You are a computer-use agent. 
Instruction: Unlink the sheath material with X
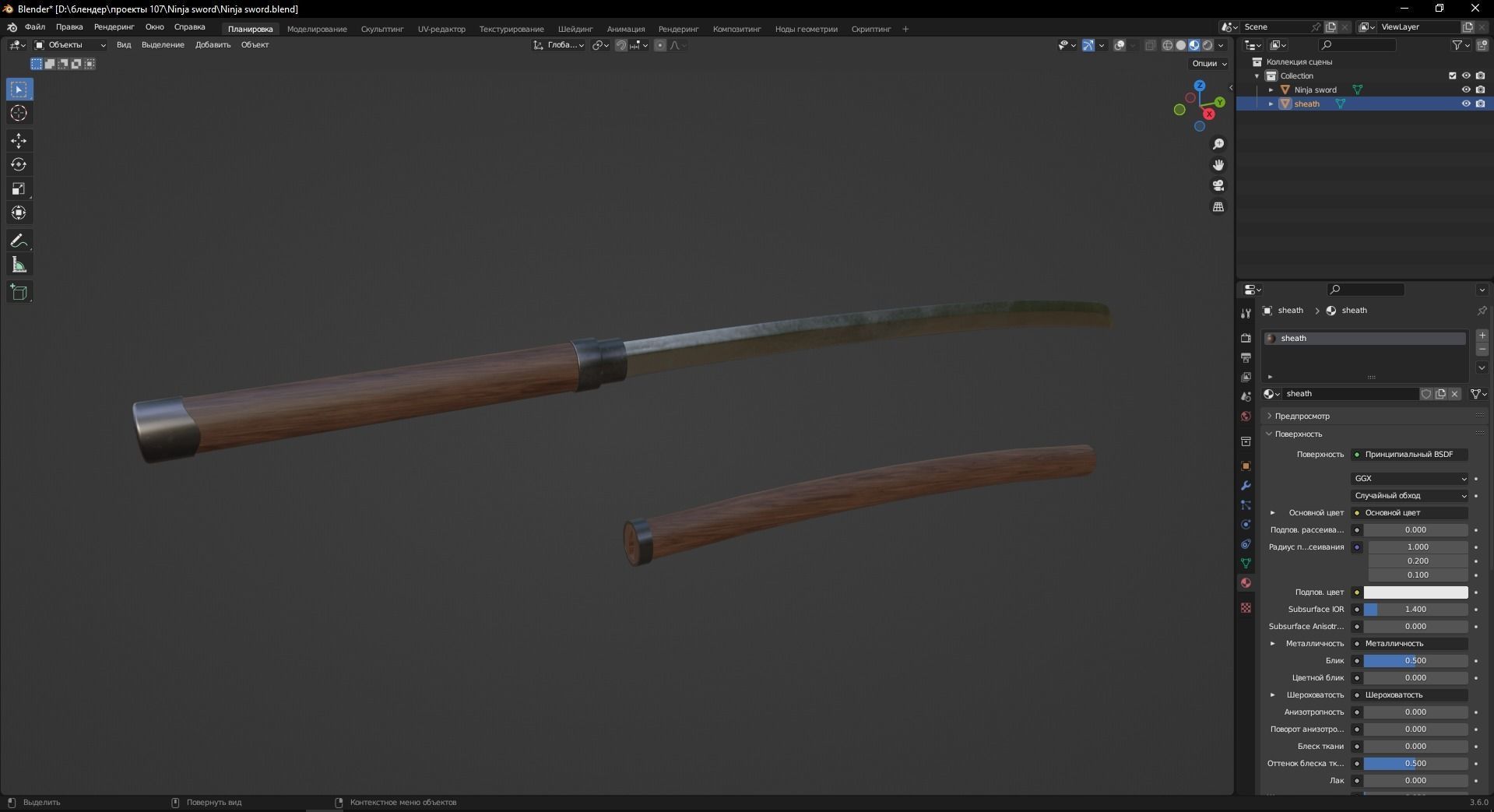pos(1454,394)
